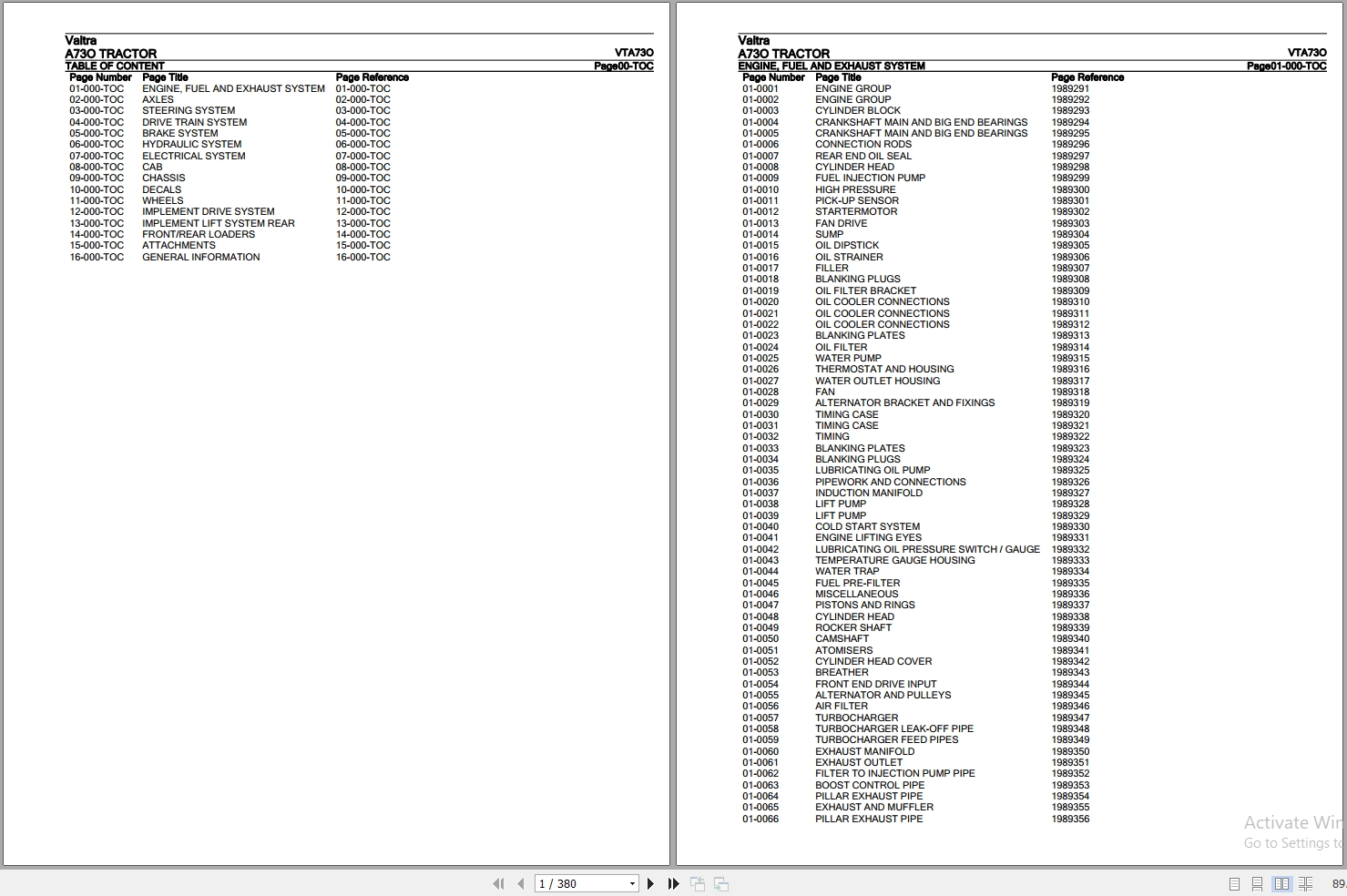The height and width of the screenshot is (896, 1347).
Task: Click the 'ATTACHMENTS' entry
Action: 179,245
